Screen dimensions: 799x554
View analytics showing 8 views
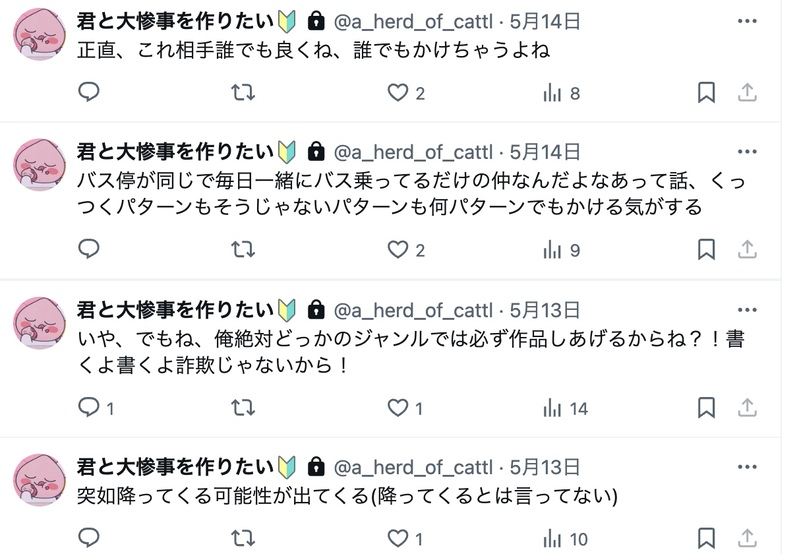pos(561,93)
